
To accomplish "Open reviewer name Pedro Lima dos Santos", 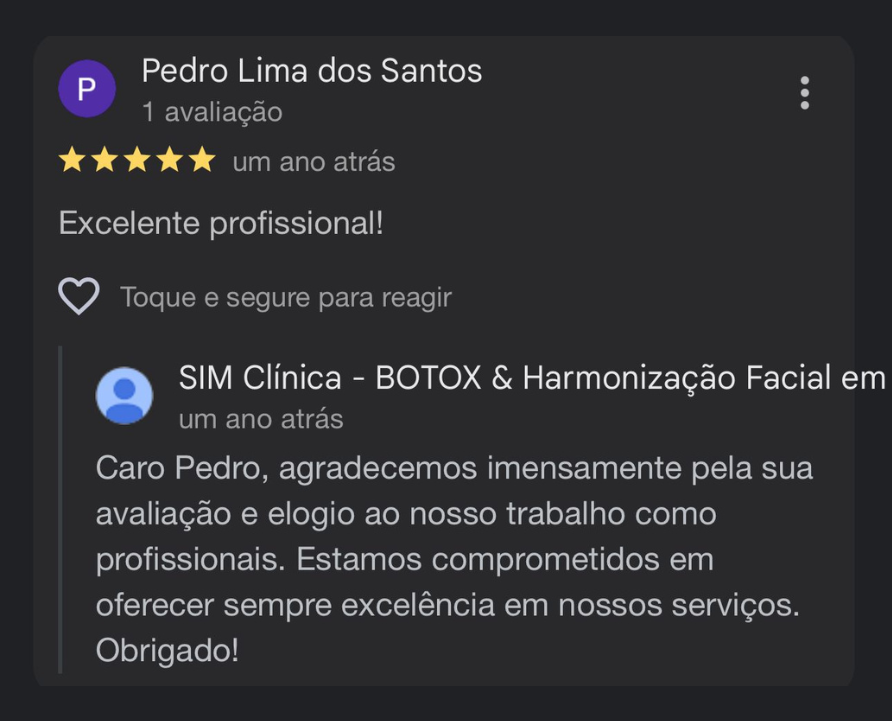I will (312, 71).
